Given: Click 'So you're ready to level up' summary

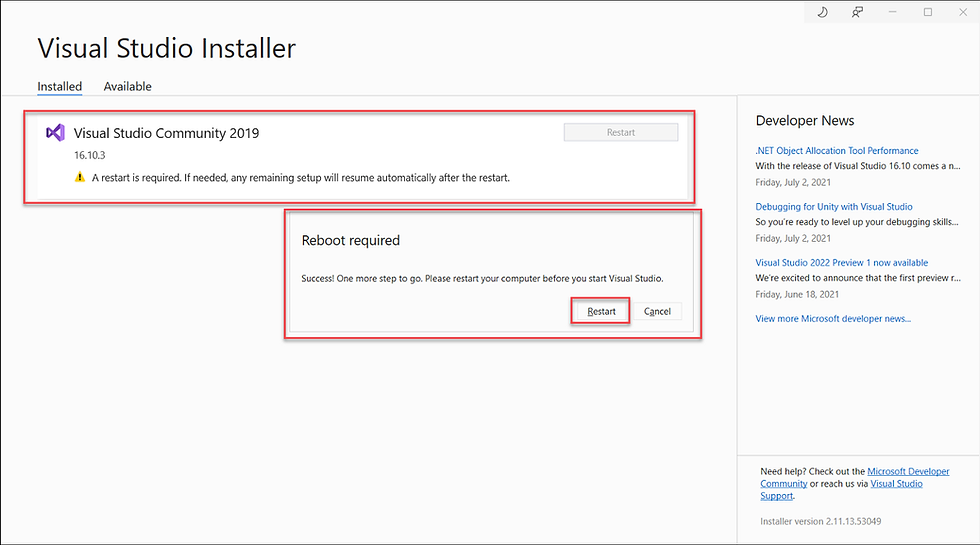Looking at the screenshot, I should (x=857, y=222).
